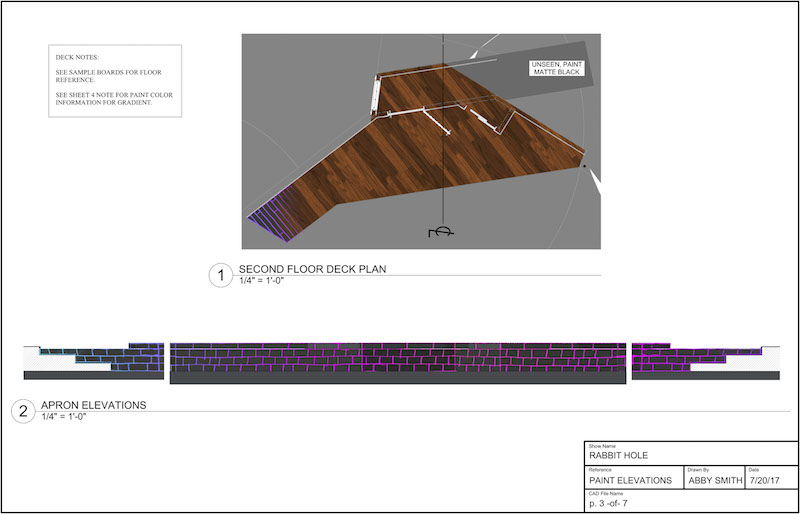Click the Abby Smith drawn-by field

point(714,480)
